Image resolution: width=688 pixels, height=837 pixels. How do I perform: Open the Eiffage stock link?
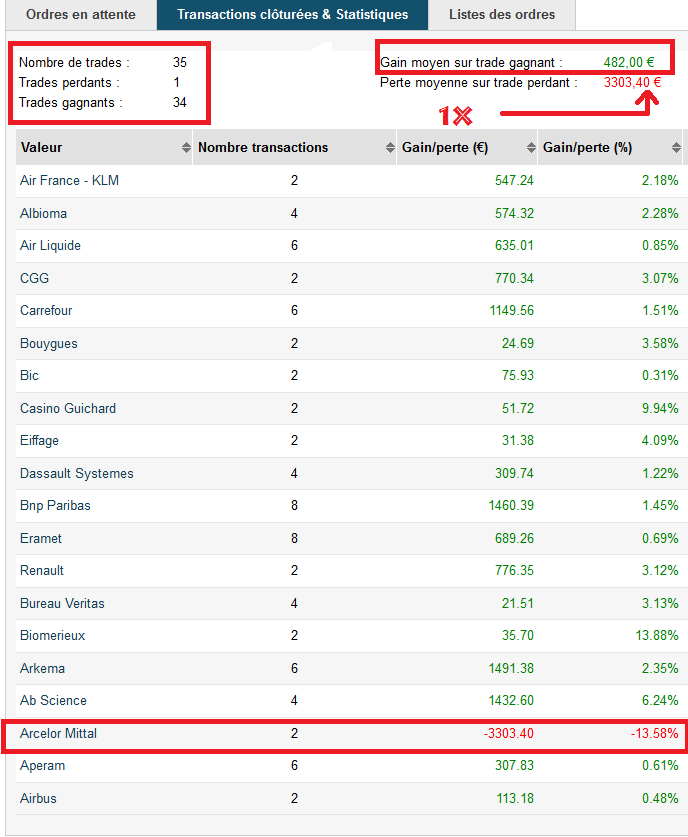click(x=39, y=440)
